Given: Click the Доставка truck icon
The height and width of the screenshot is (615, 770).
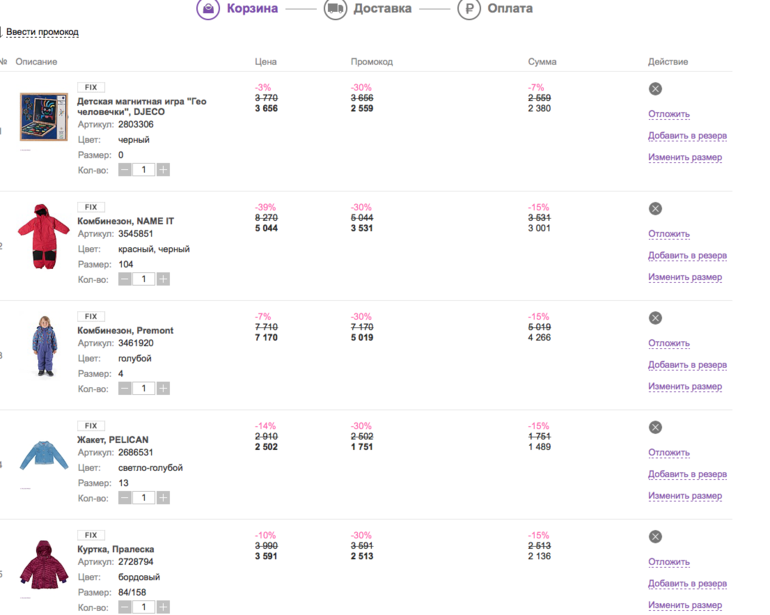Looking at the screenshot, I should [x=335, y=9].
